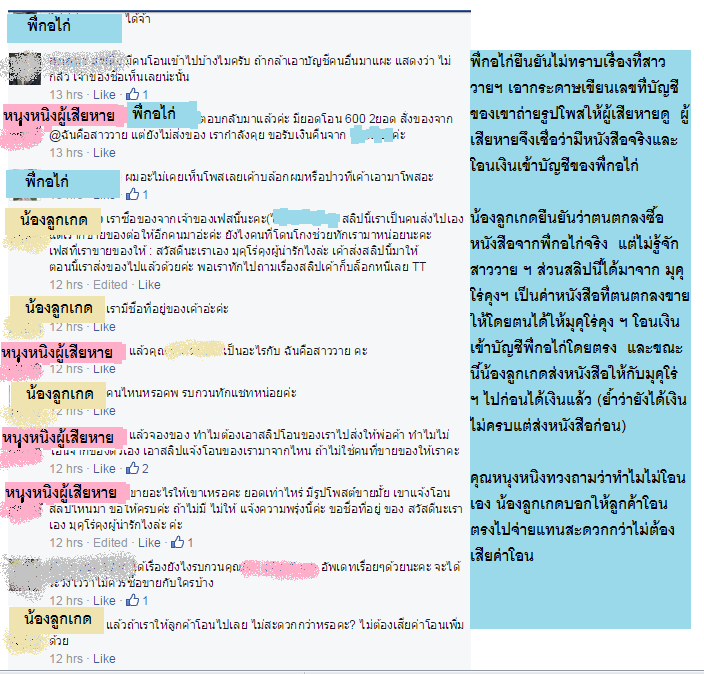The height and width of the screenshot is (674, 704).
Task: Open the "@ฉันคือสาววาย" mention in the refund comment
Action: [x=89, y=135]
